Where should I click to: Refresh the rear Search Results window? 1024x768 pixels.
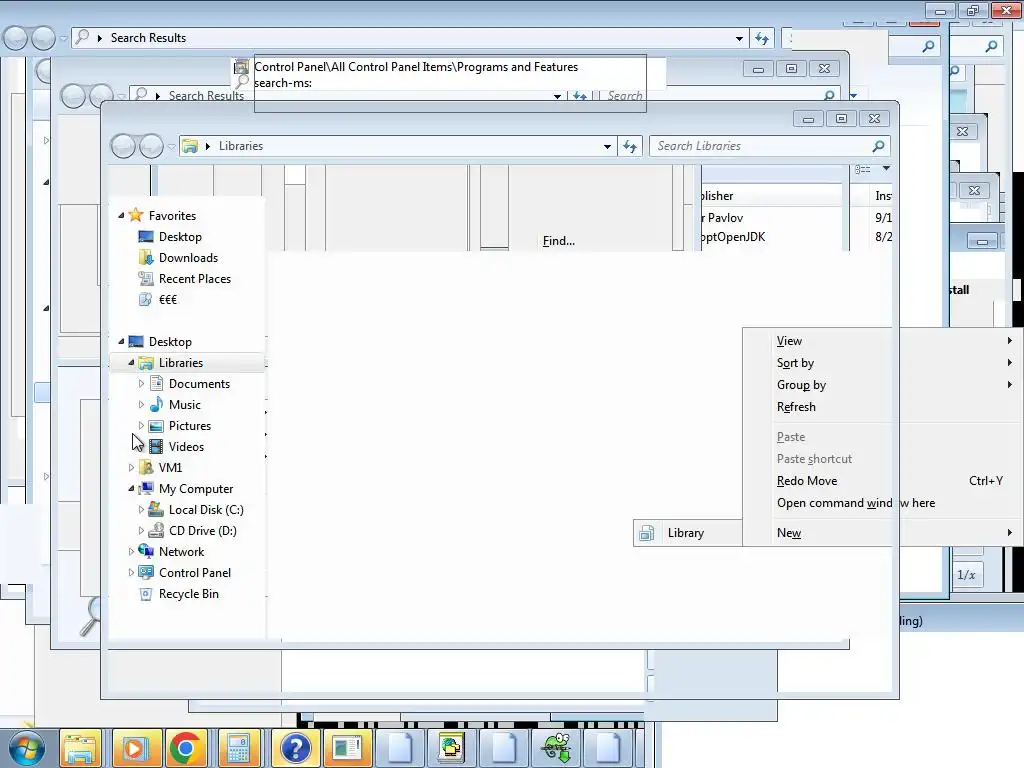(762, 38)
